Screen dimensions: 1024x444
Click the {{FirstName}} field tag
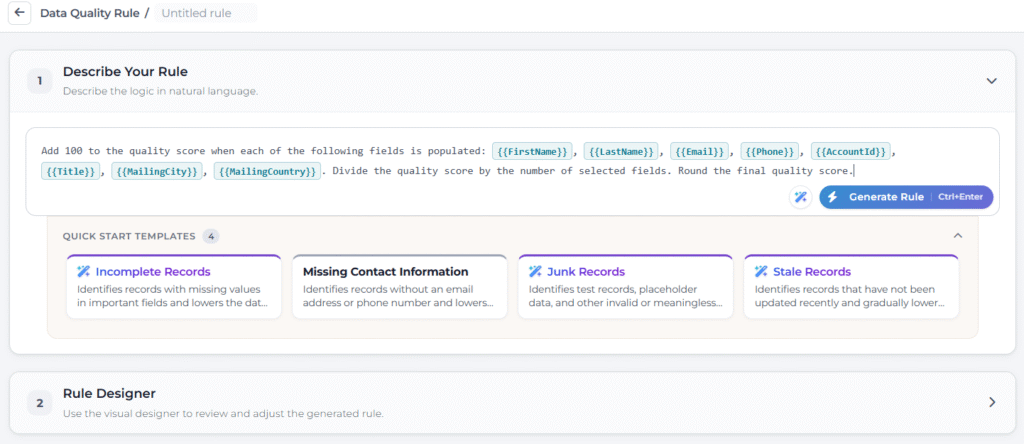pyautogui.click(x=532, y=151)
